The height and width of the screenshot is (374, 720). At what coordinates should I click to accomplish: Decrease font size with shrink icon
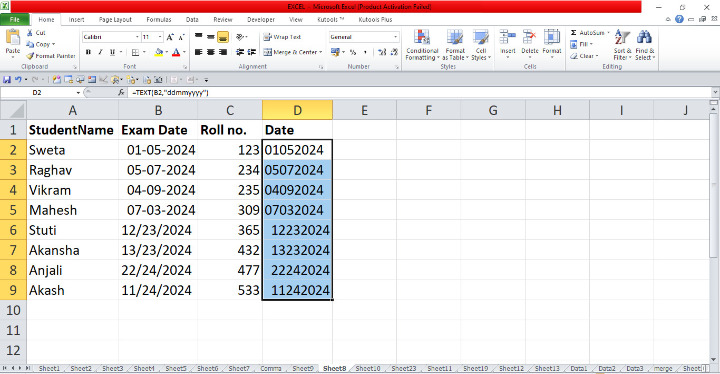point(181,37)
